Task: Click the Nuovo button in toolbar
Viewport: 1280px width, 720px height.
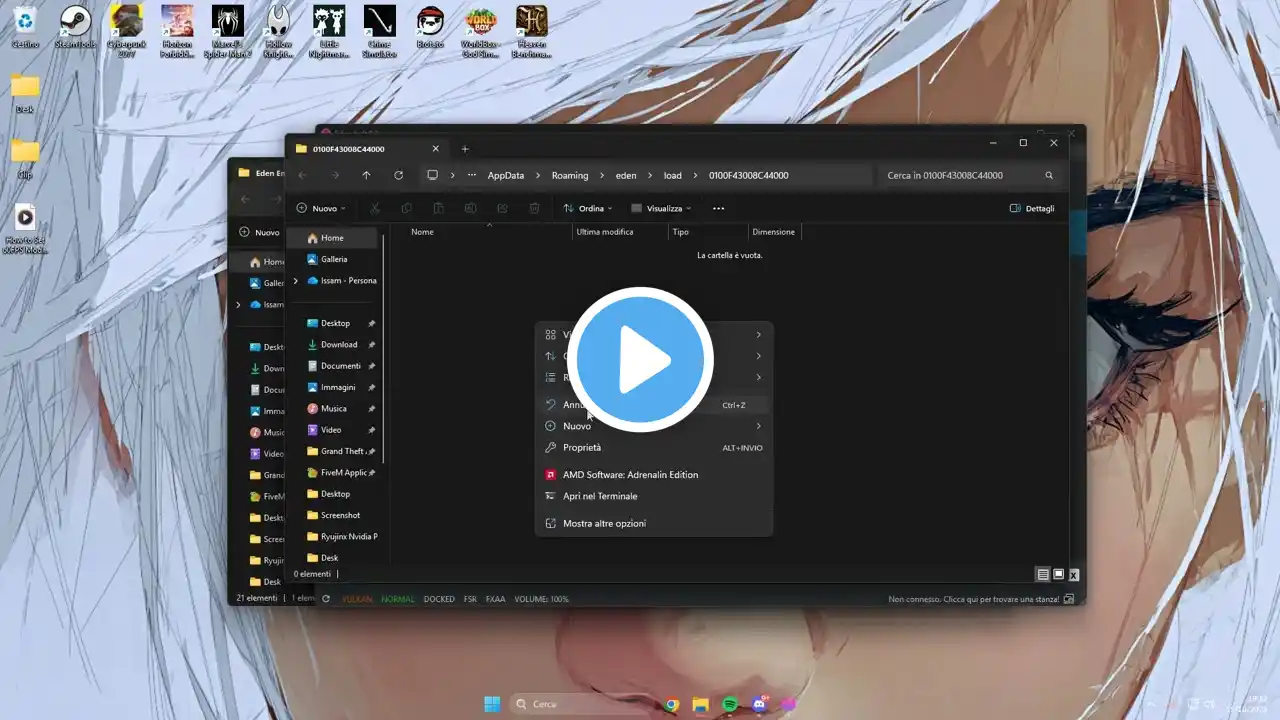Action: tap(320, 208)
